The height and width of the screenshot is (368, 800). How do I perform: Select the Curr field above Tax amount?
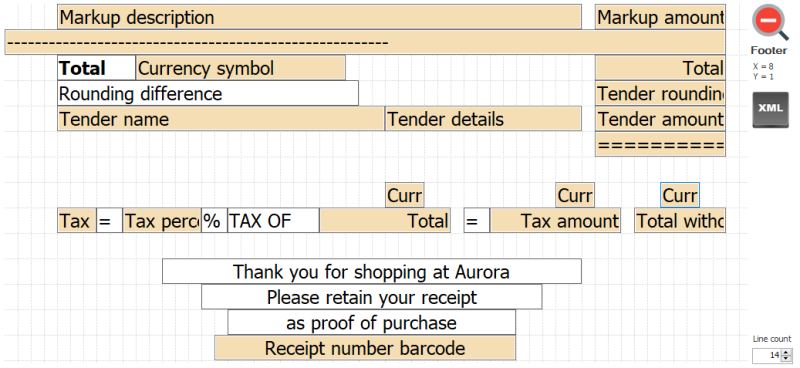pos(575,195)
